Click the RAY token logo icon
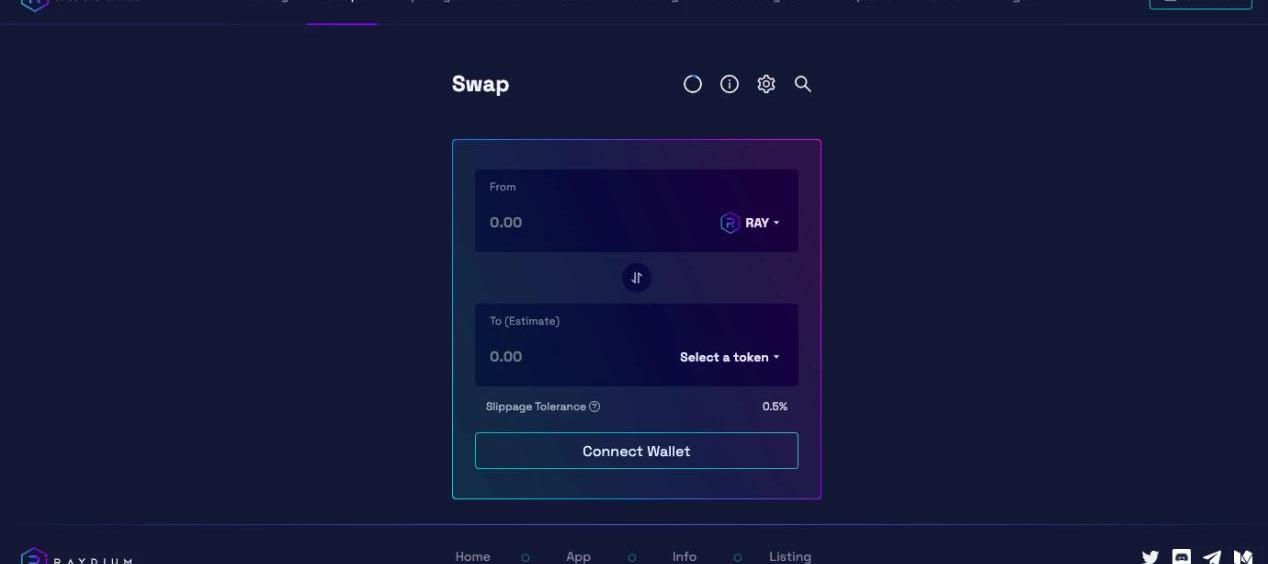 pos(730,223)
